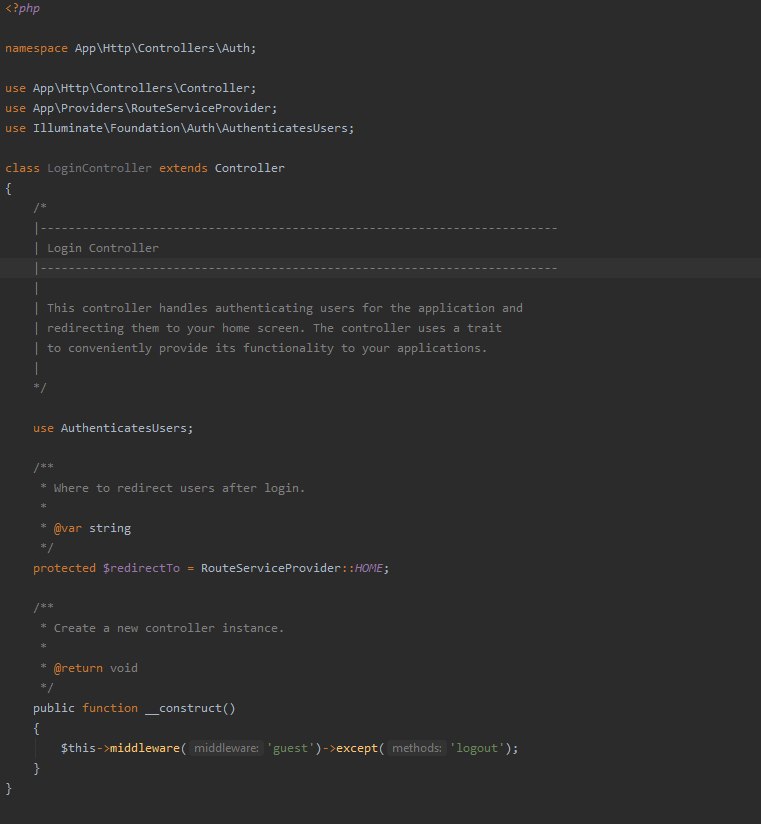761x824 pixels.
Task: Click the except method call
Action: pyautogui.click(x=357, y=748)
